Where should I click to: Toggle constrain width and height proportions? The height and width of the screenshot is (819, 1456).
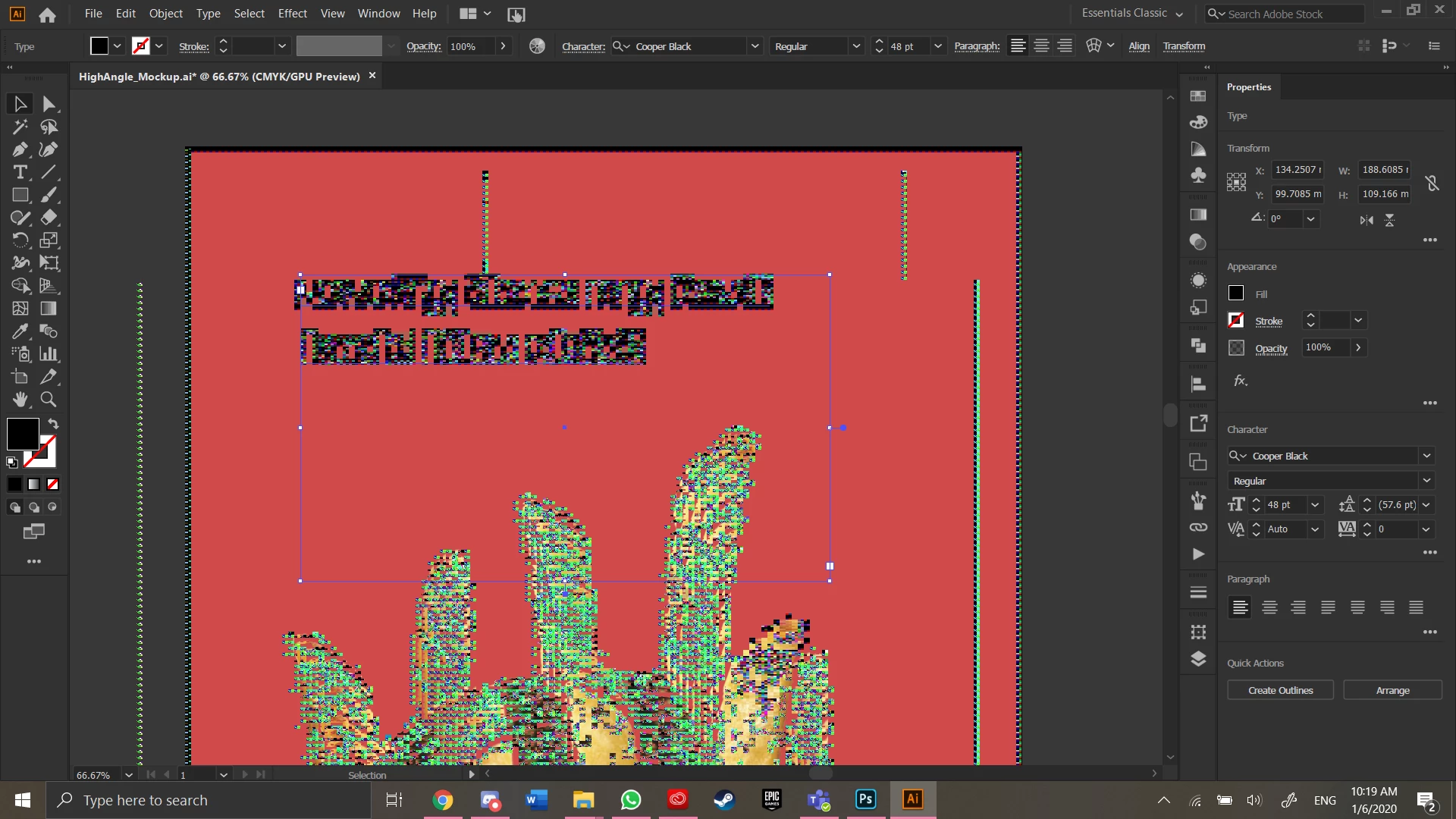coord(1432,183)
